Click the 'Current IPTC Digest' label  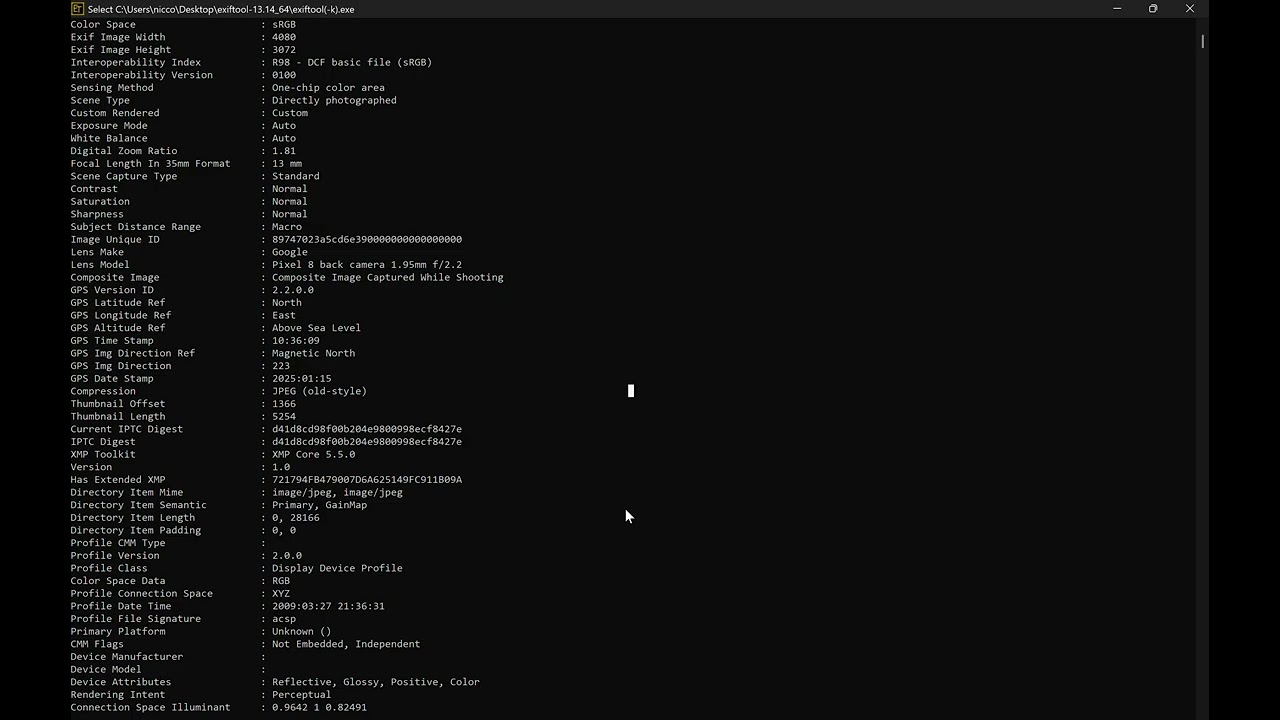[127, 429]
